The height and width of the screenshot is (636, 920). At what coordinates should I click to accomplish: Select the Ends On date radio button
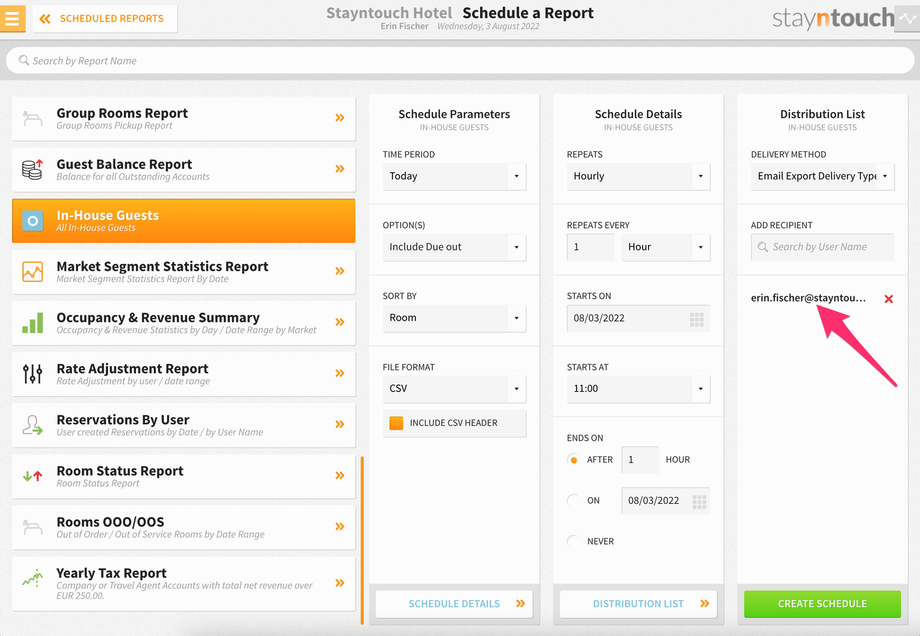(573, 500)
